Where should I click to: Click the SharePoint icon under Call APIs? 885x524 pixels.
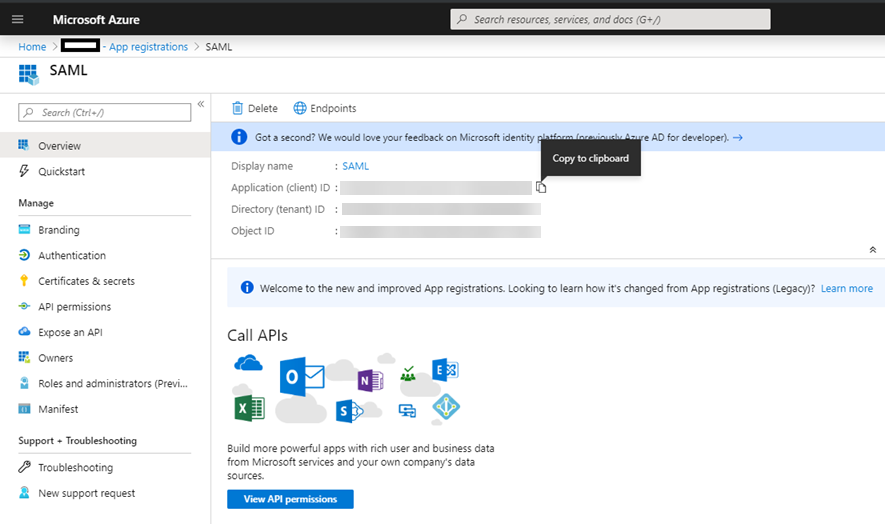pyautogui.click(x=348, y=411)
